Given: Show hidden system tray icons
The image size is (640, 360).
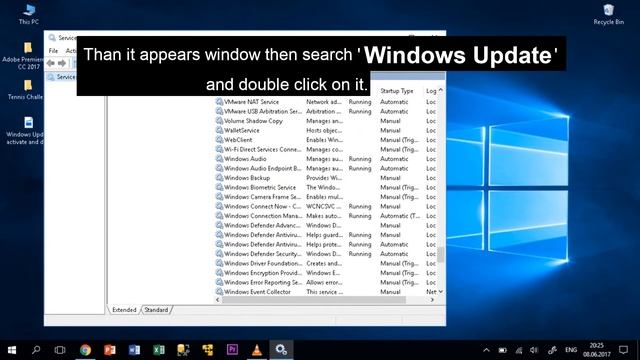Looking at the screenshot, I should (486, 350).
